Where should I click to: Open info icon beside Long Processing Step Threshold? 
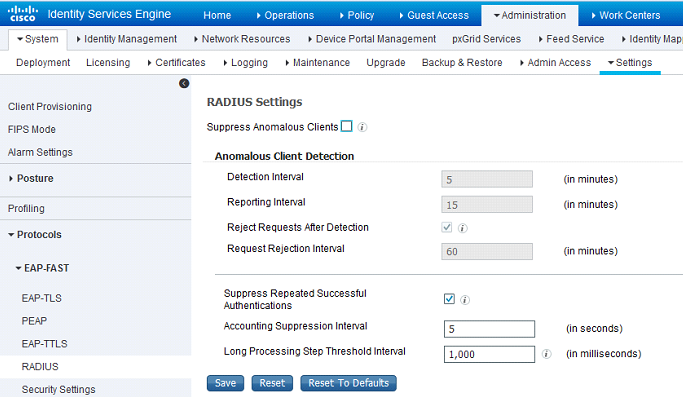coord(546,354)
